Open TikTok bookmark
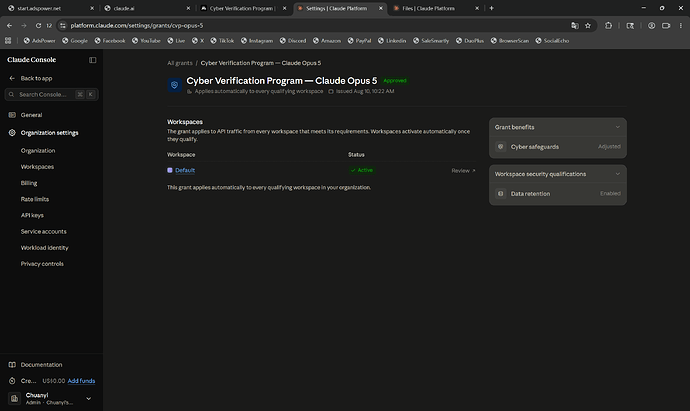The height and width of the screenshot is (411, 690). point(222,40)
